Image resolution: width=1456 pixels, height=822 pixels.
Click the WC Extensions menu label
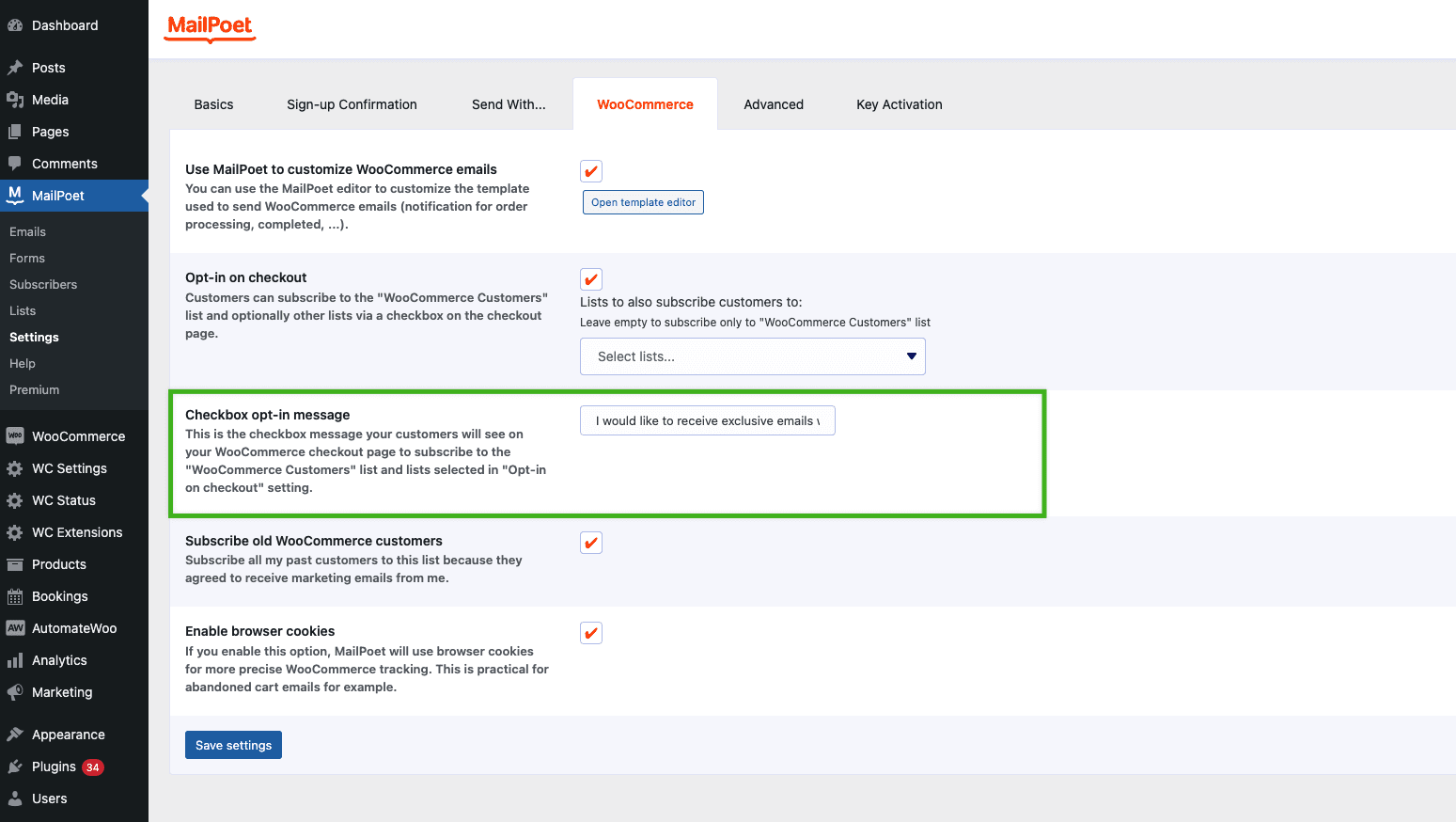77,532
